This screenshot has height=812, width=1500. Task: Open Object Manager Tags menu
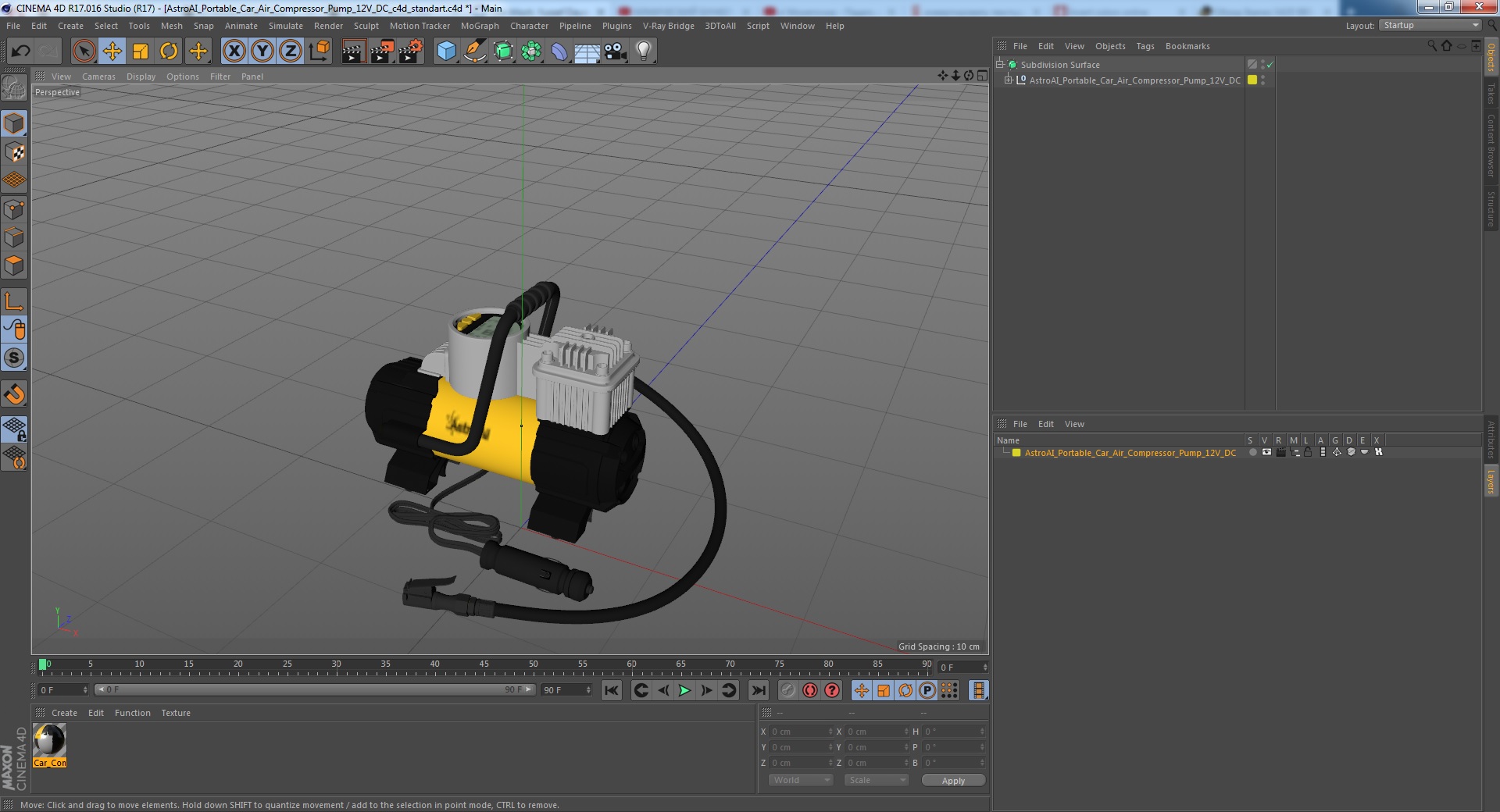1145,46
